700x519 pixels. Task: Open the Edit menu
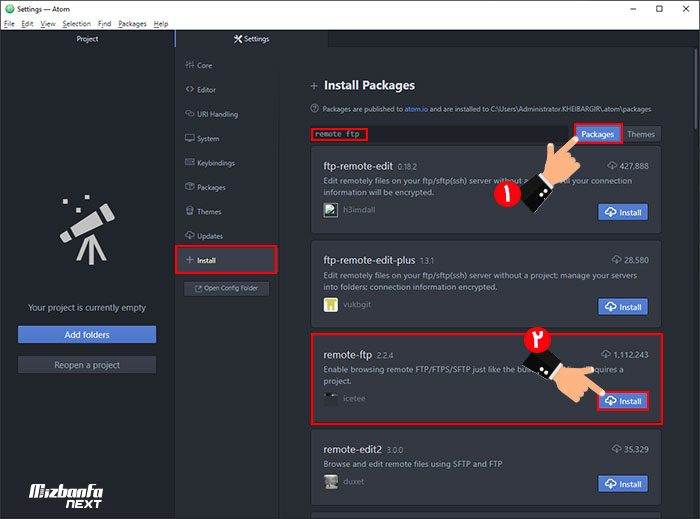tap(27, 24)
